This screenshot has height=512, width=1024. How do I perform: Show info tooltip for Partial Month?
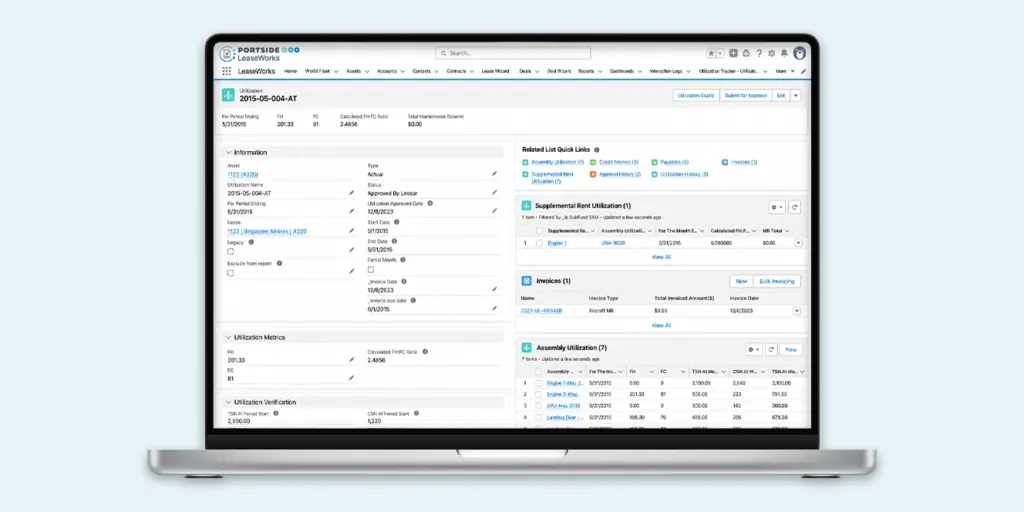click(402, 259)
